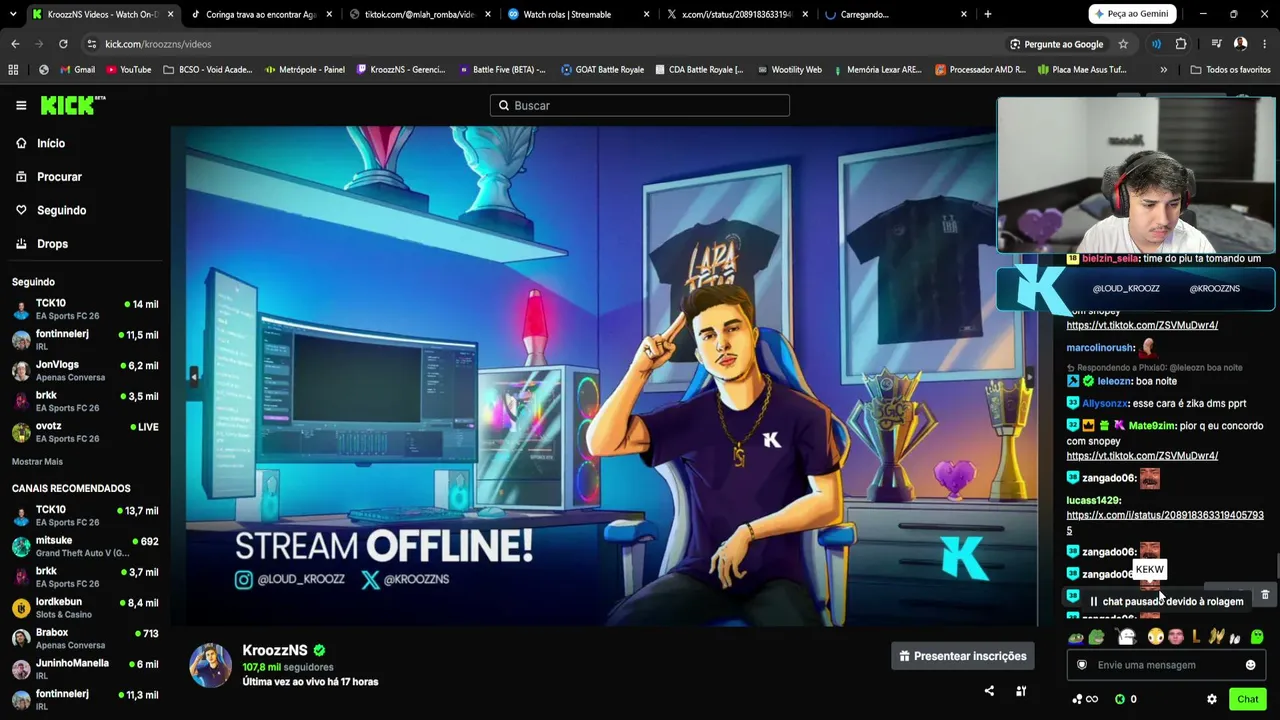Click the Kick points K icon in chat footer
1280x720 pixels.
[1120, 699]
